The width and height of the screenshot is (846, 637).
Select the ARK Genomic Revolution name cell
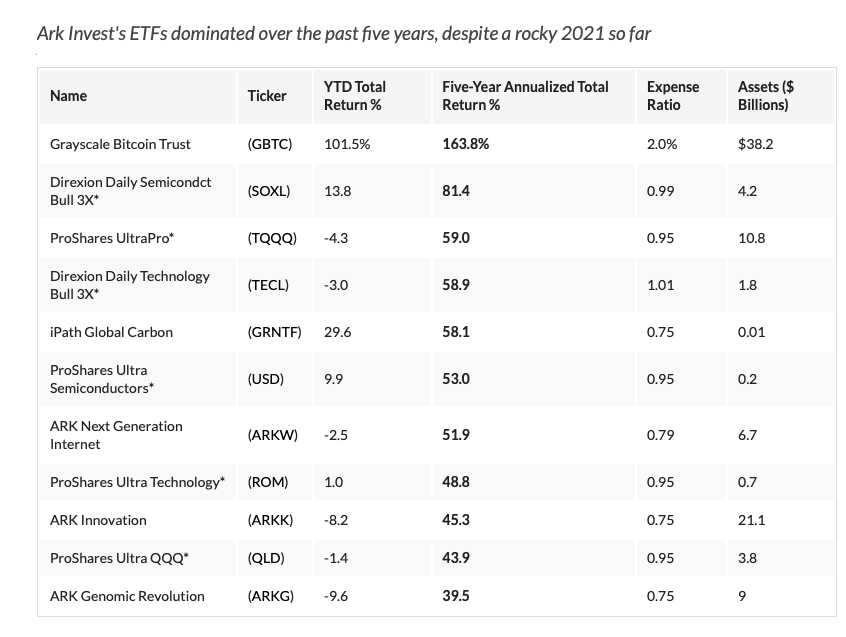(x=127, y=596)
